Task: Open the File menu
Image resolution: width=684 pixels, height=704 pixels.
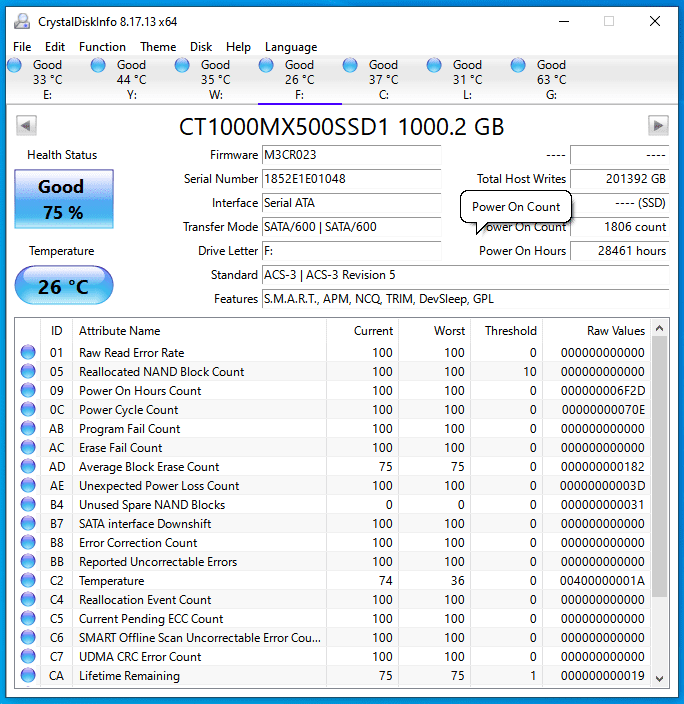Action: pos(22,47)
